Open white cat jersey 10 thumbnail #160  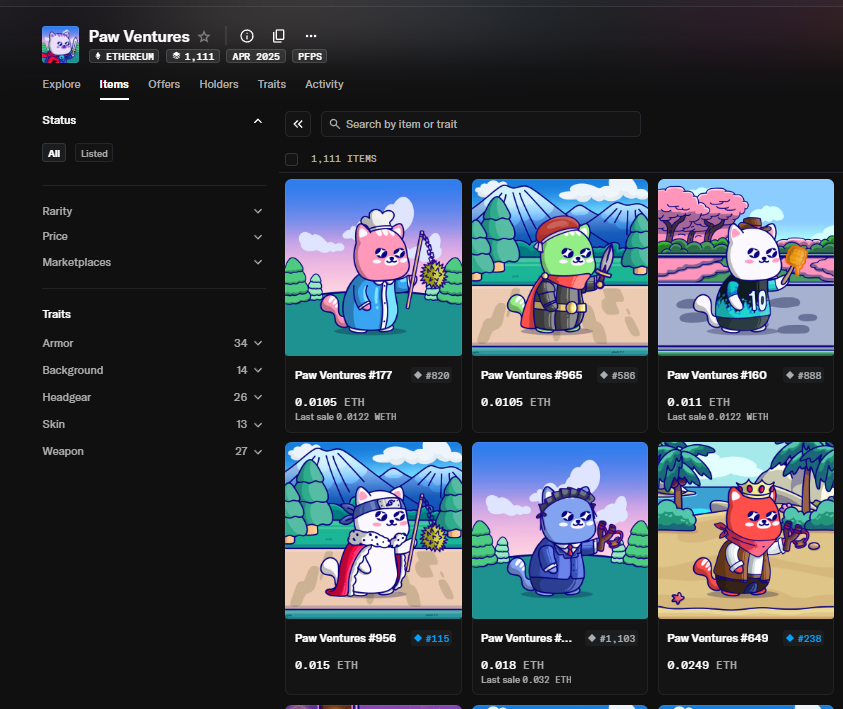[x=746, y=267]
